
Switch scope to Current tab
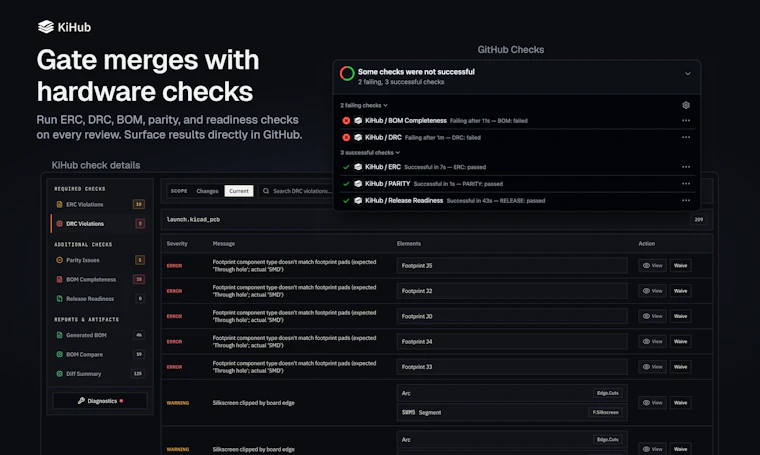tap(238, 191)
